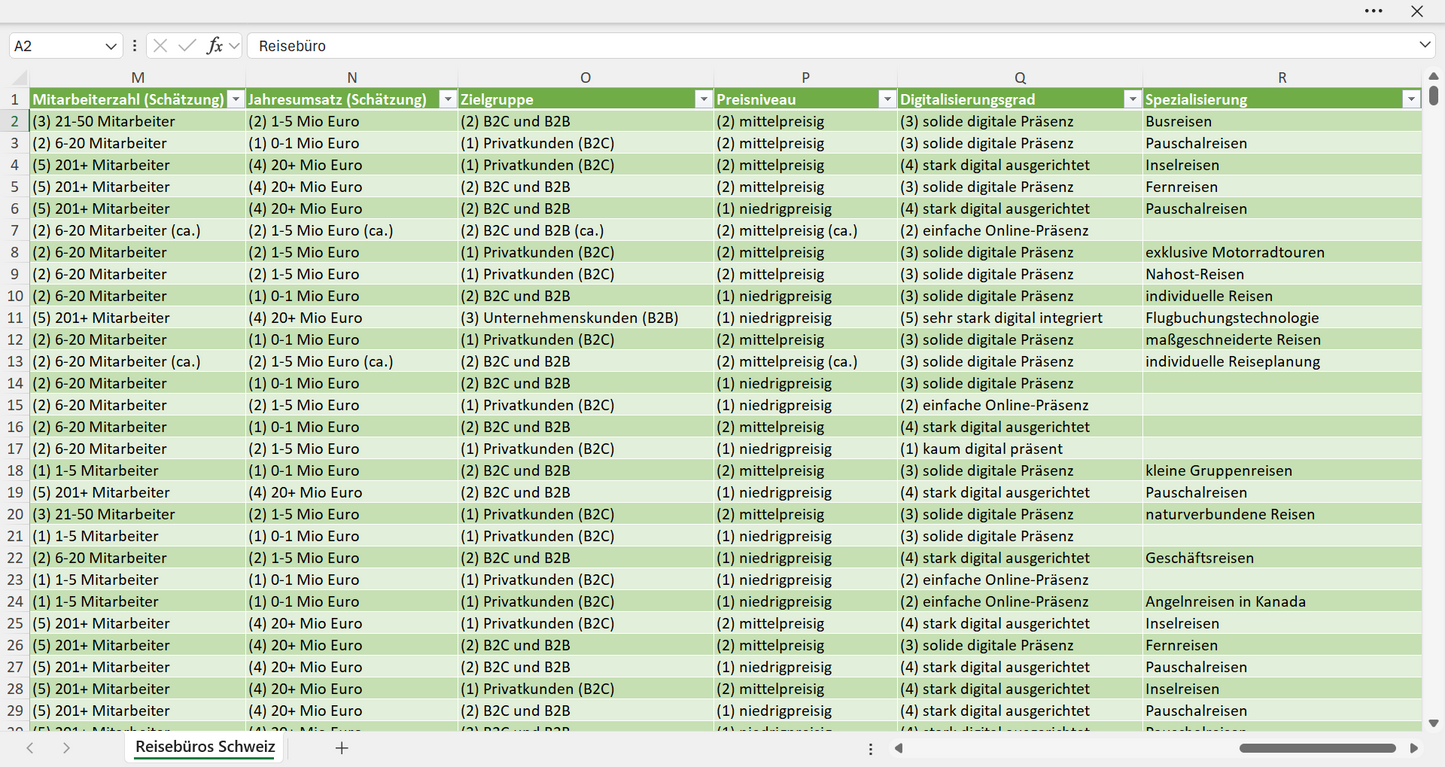1445x767 pixels.
Task: Select column Q by its header
Action: [x=1020, y=78]
